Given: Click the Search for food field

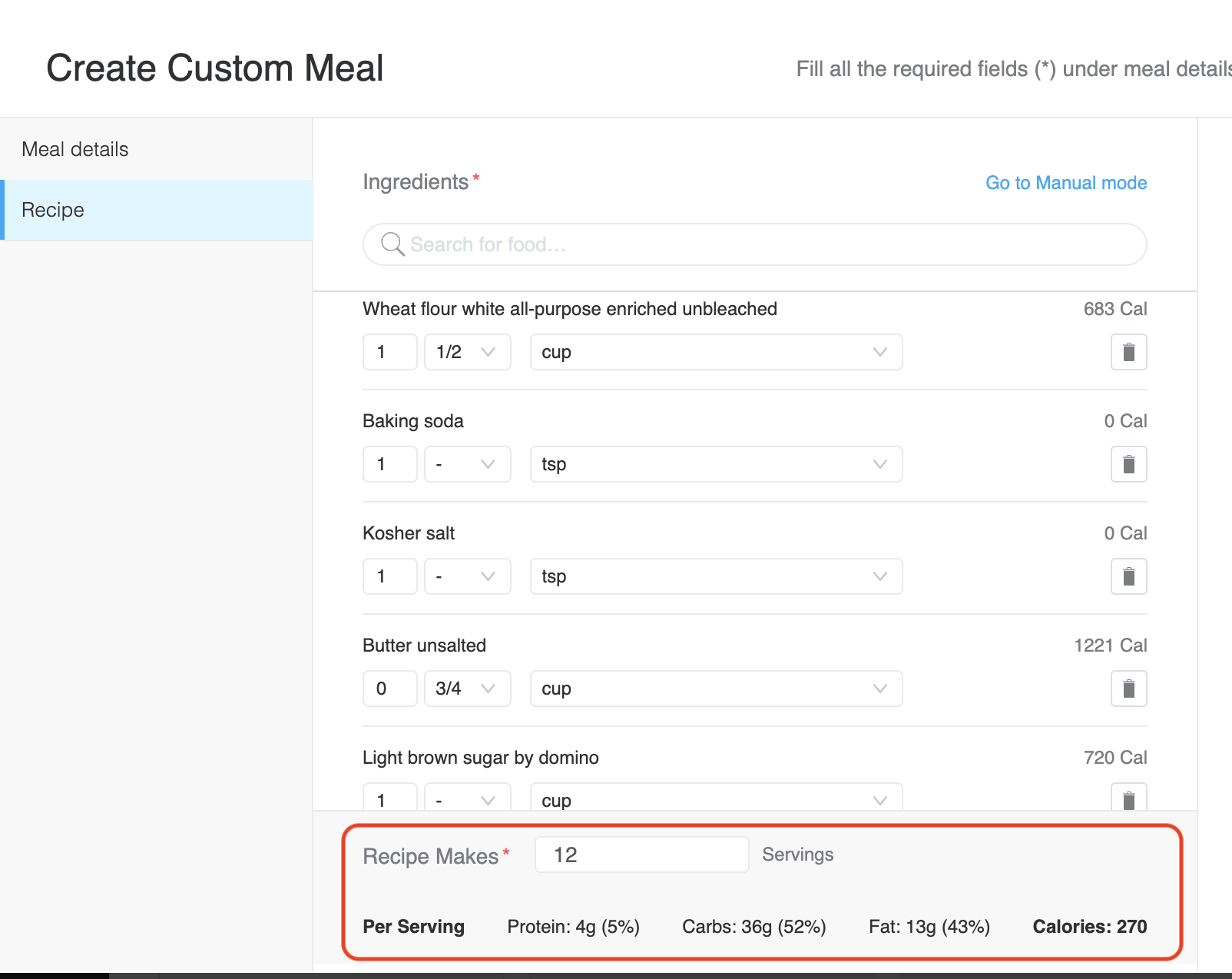Looking at the screenshot, I should [754, 244].
